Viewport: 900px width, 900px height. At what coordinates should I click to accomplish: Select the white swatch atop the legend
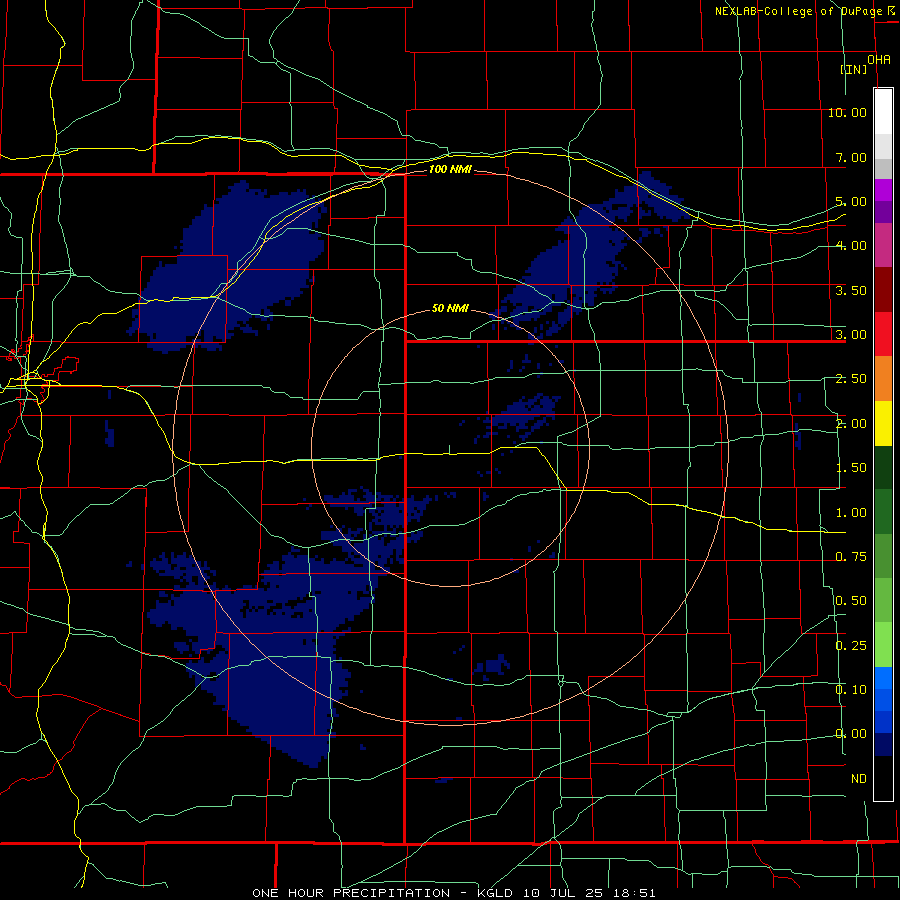pos(883,112)
